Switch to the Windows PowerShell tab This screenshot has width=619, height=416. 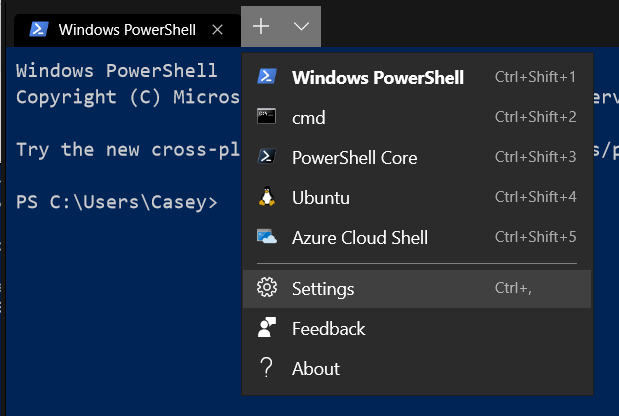coord(116,28)
